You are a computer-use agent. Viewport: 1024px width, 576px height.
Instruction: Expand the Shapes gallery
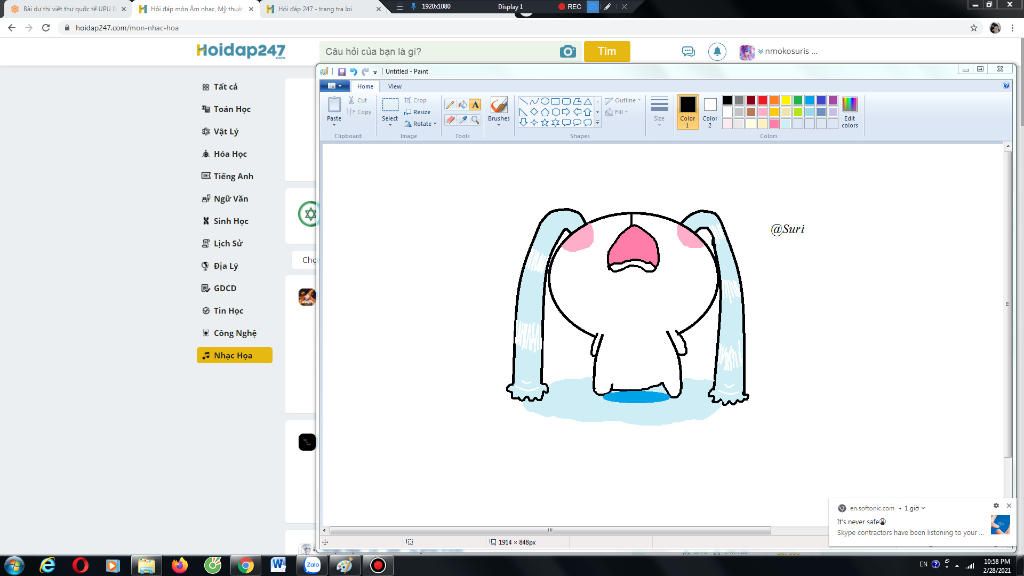[597, 122]
